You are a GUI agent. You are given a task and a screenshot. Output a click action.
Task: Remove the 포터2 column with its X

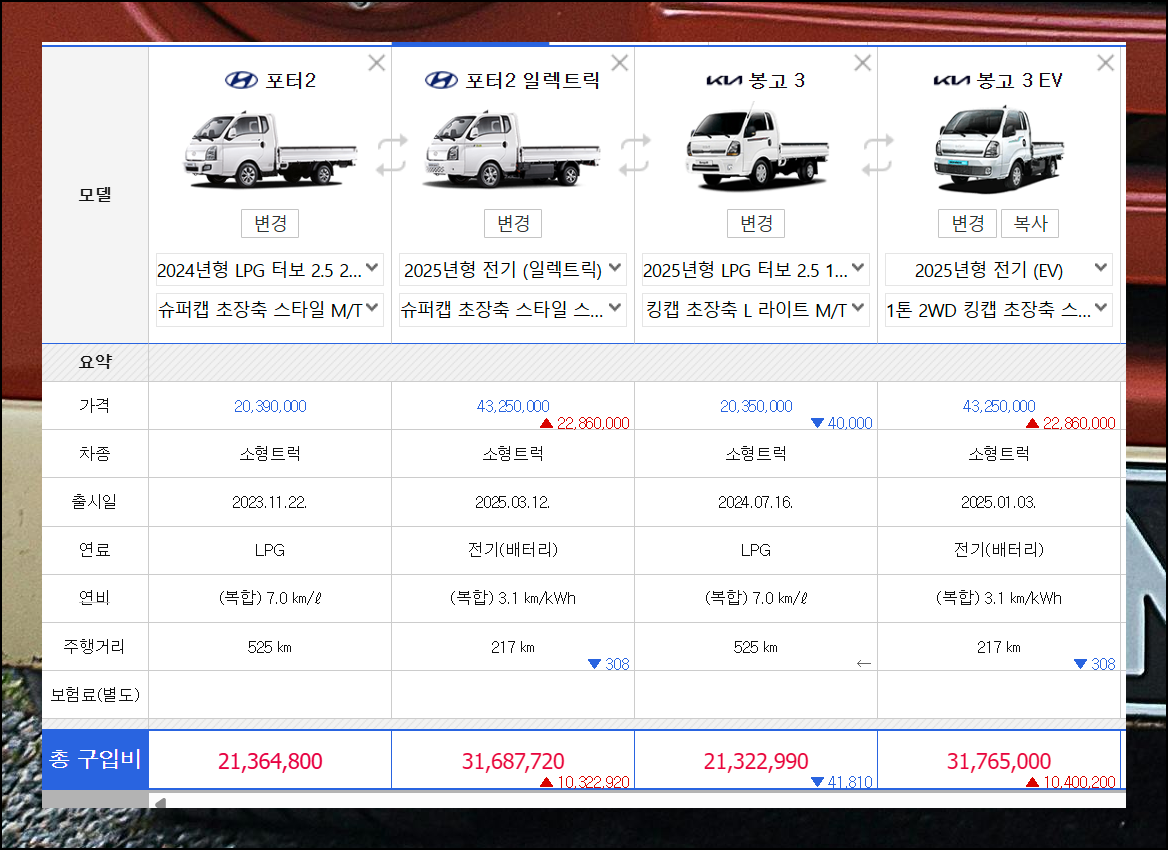(x=377, y=63)
